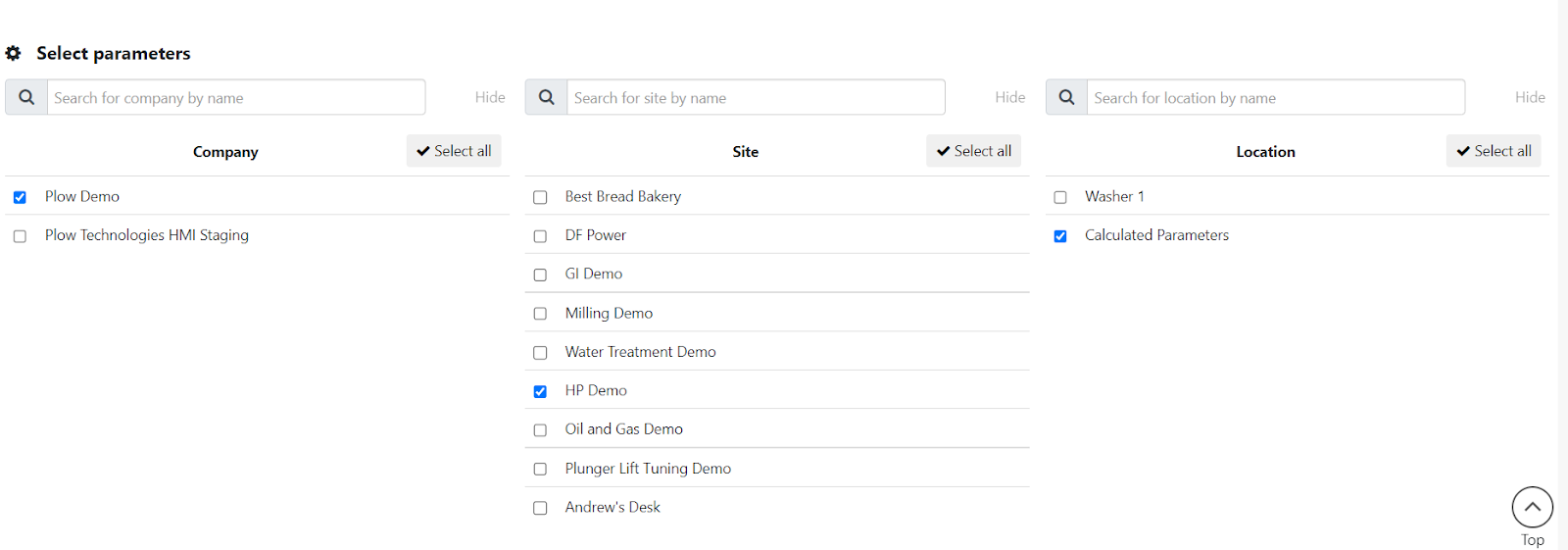Screen dimensions: 1568x550
Task: Focus the search for site field
Action: click(756, 97)
